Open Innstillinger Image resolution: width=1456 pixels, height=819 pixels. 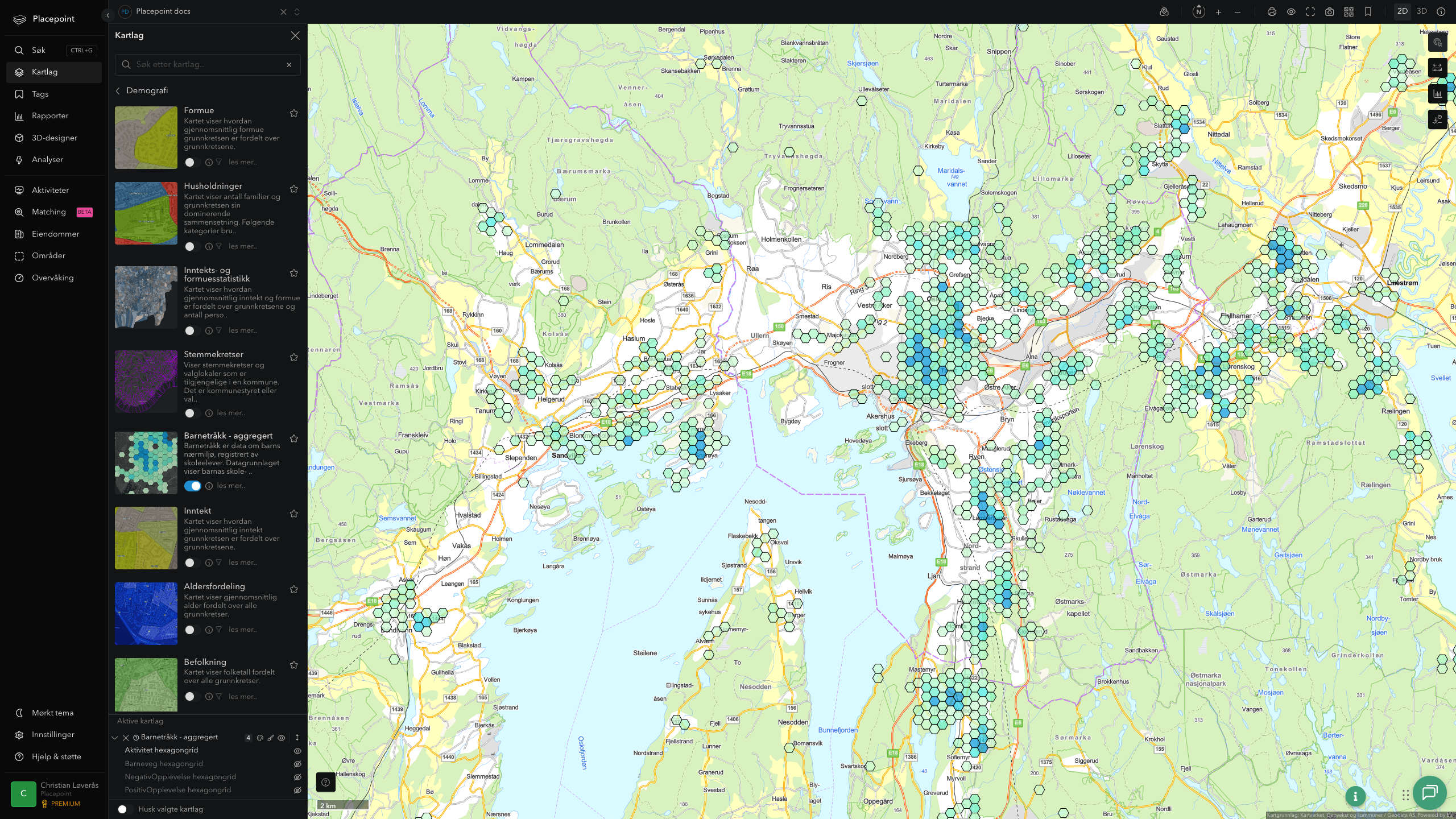(x=54, y=735)
